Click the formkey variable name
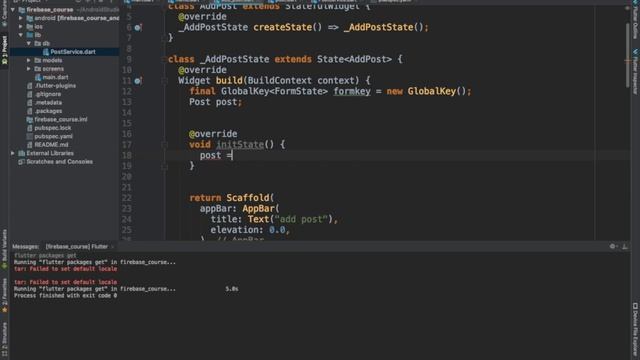Image resolution: width=640 pixels, height=360 pixels. 352,91
